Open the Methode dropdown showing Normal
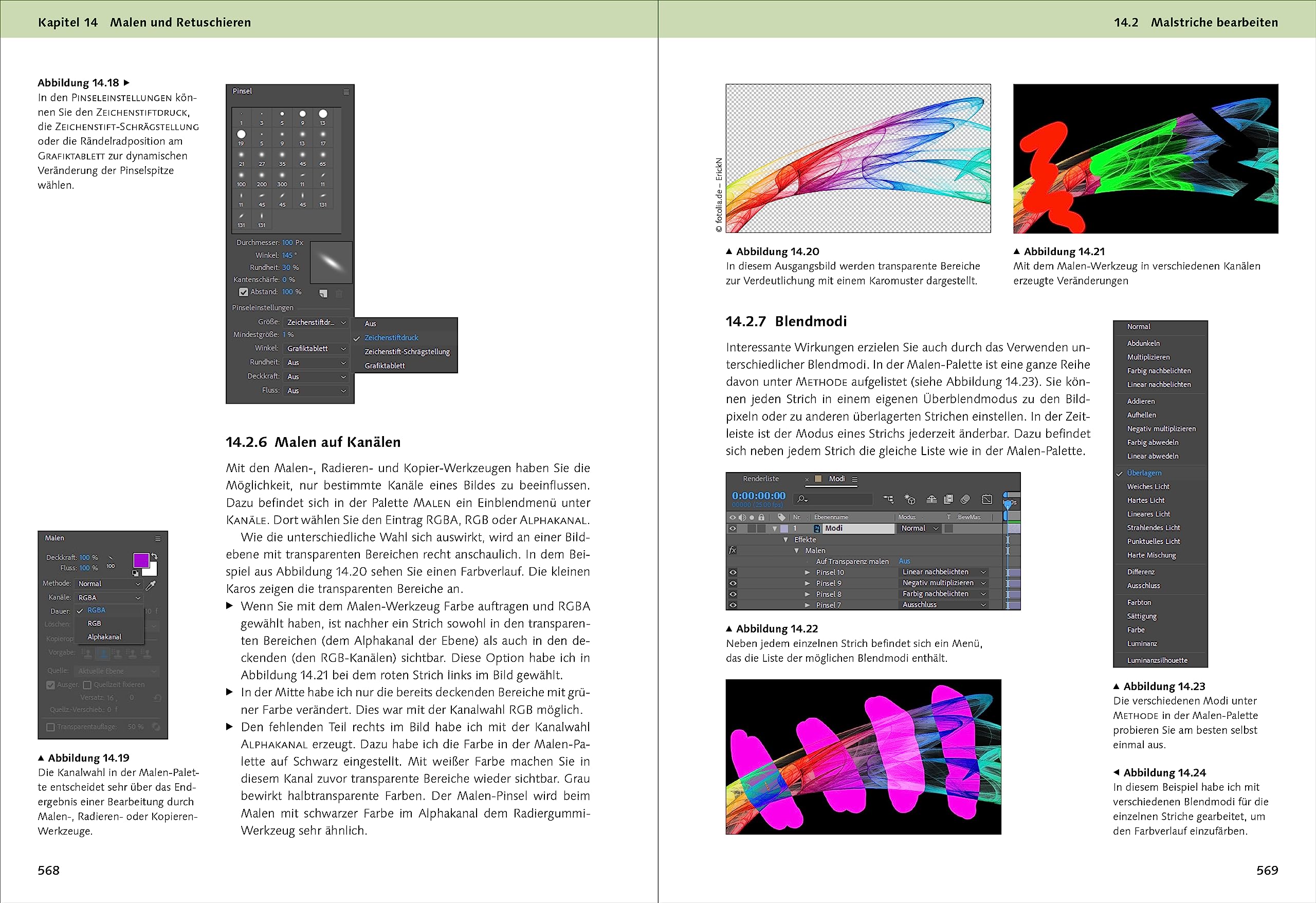The height and width of the screenshot is (903, 1316). coord(108,584)
